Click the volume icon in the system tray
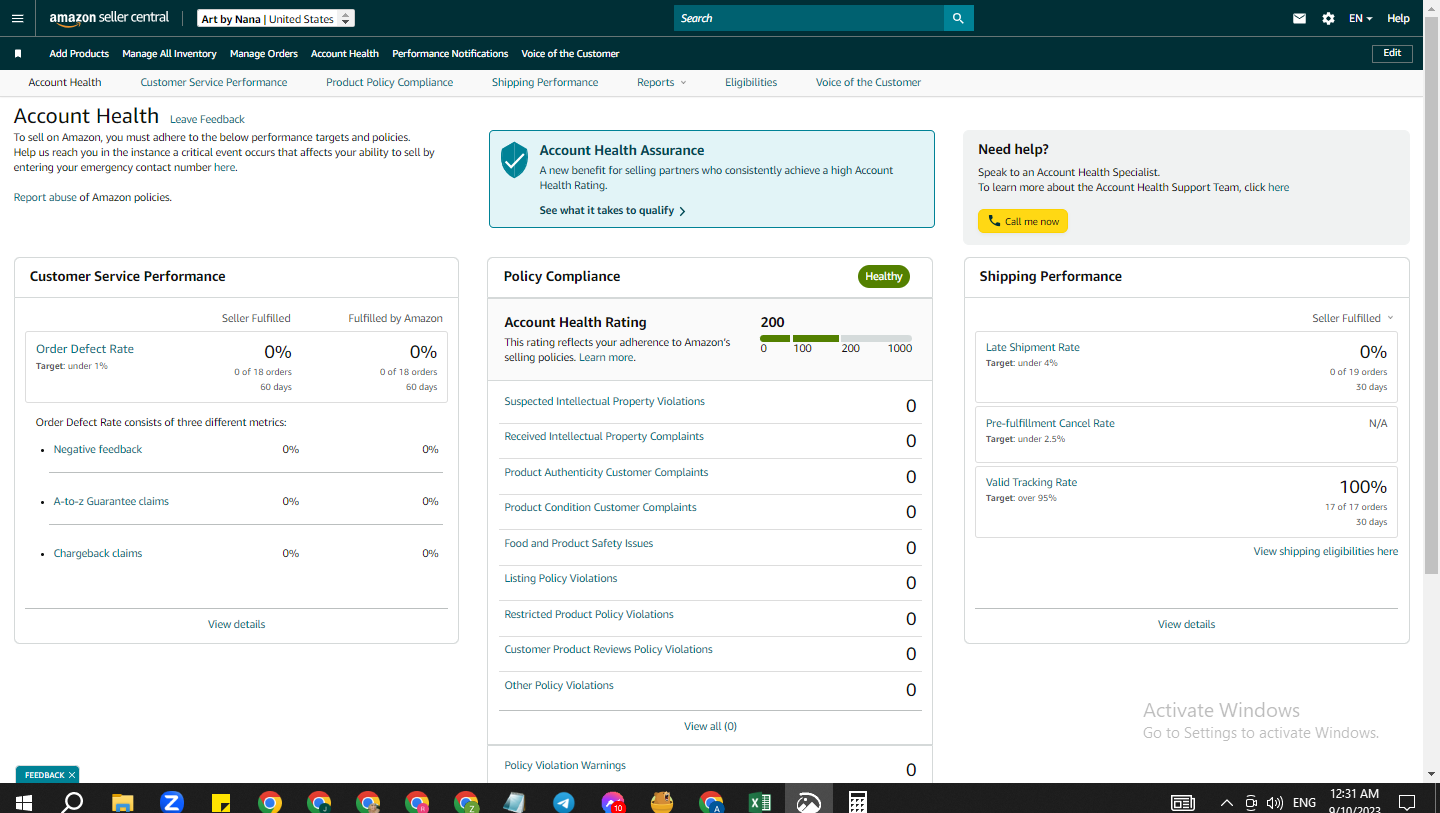The width and height of the screenshot is (1440, 813). click(1274, 802)
